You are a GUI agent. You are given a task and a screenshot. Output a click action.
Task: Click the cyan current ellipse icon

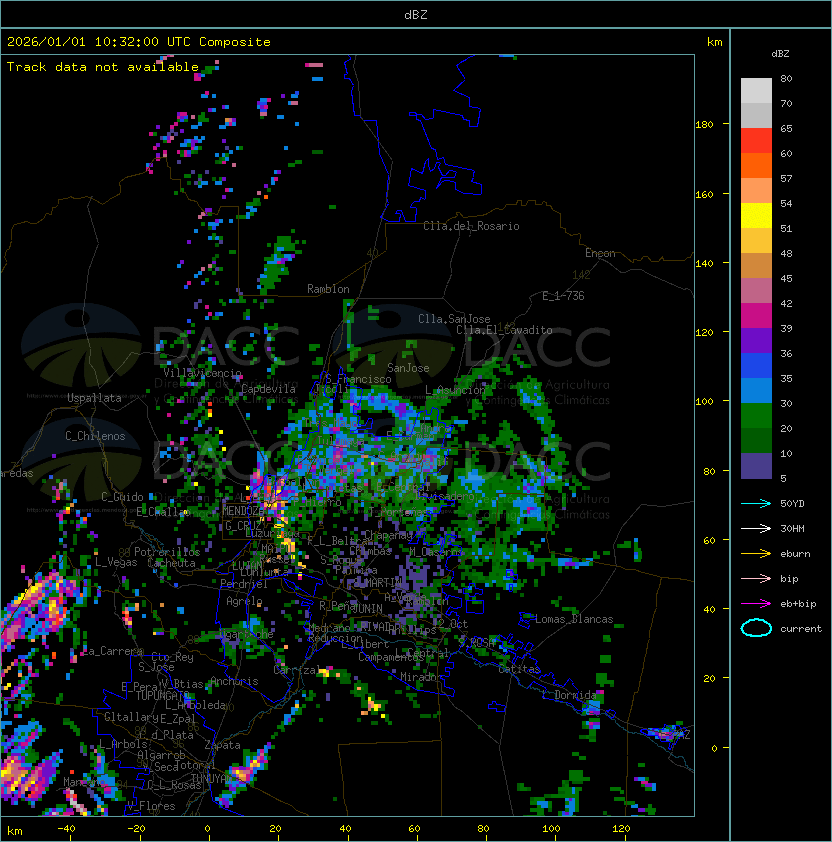click(x=756, y=628)
